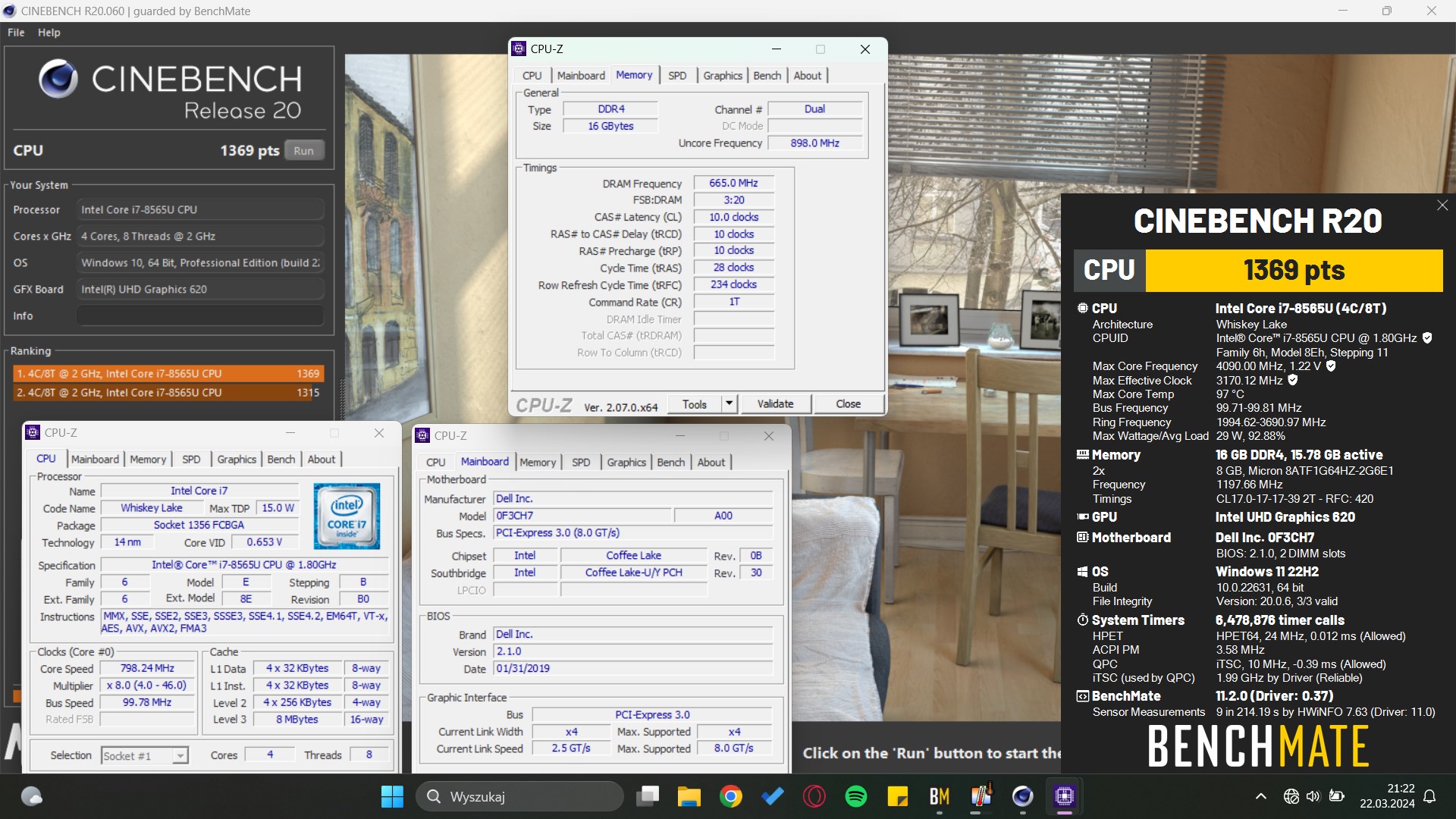Switch to CPU-Z via purple taskbar icon
1456x819 pixels.
pos(1064,796)
